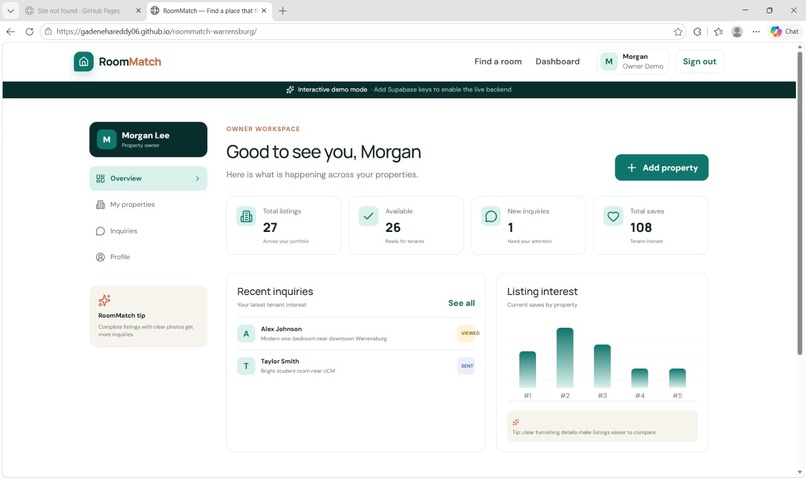Click the RoomMatch tip card
806x479 pixels.
[148, 316]
